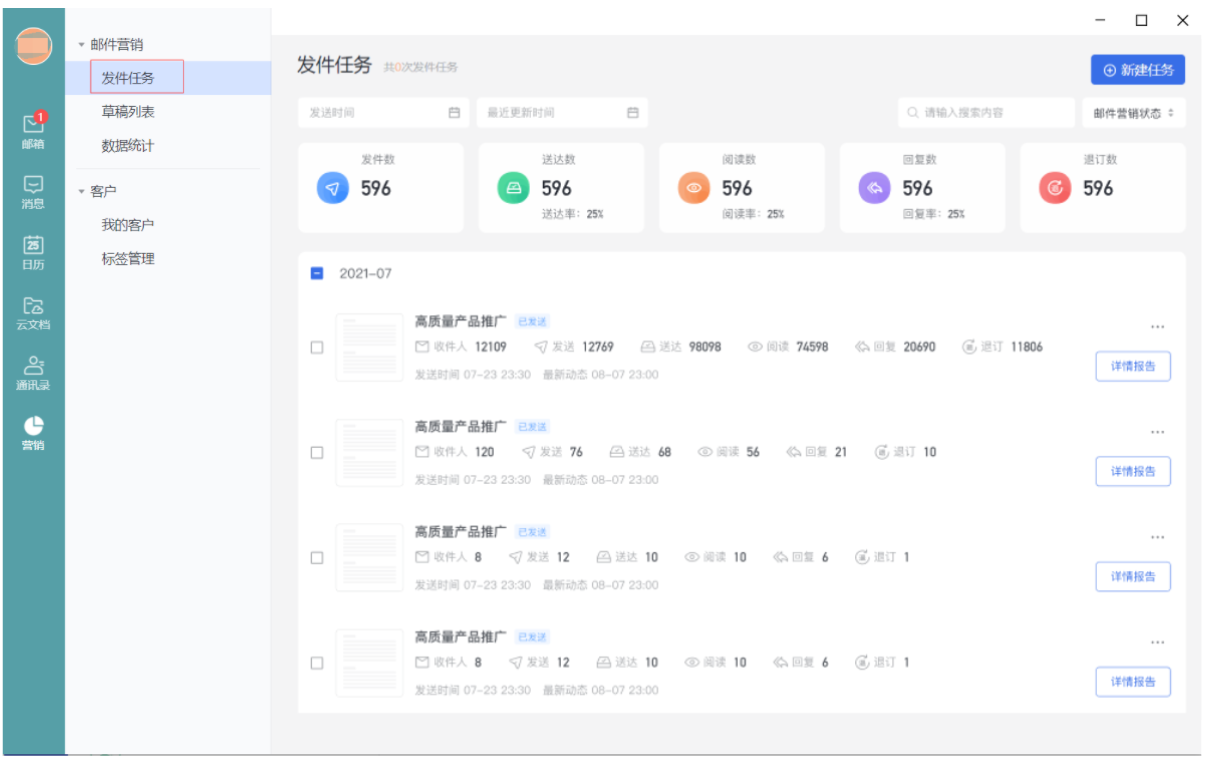
Task: Open the 日历 calendar icon
Action: 34,252
